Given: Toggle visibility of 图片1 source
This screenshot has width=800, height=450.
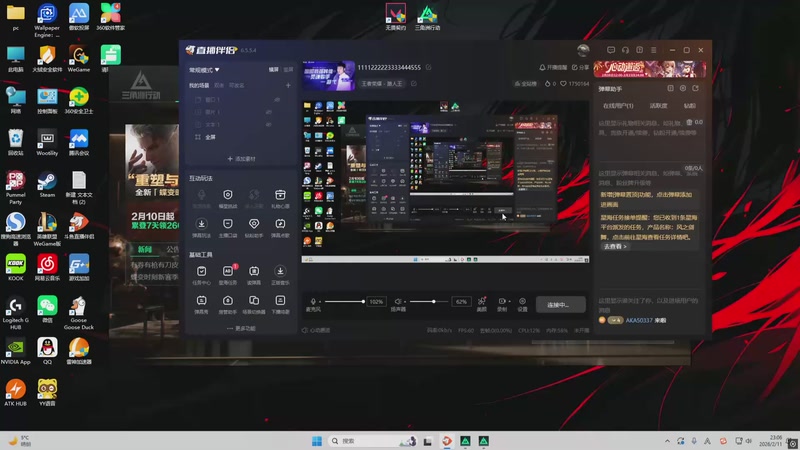Looking at the screenshot, I should click(269, 112).
